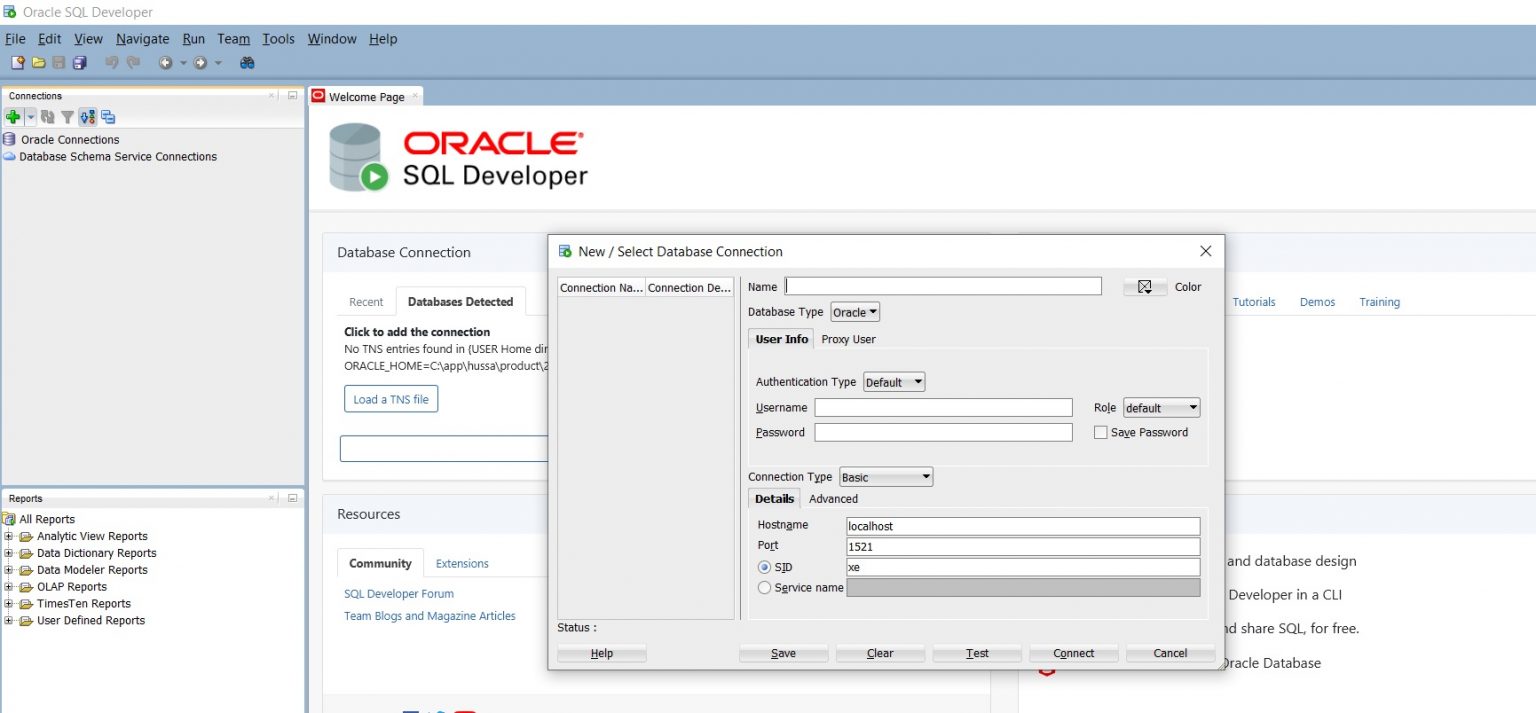The height and width of the screenshot is (713, 1536).
Task: Open the Back history dropdown arrow
Action: [x=183, y=62]
